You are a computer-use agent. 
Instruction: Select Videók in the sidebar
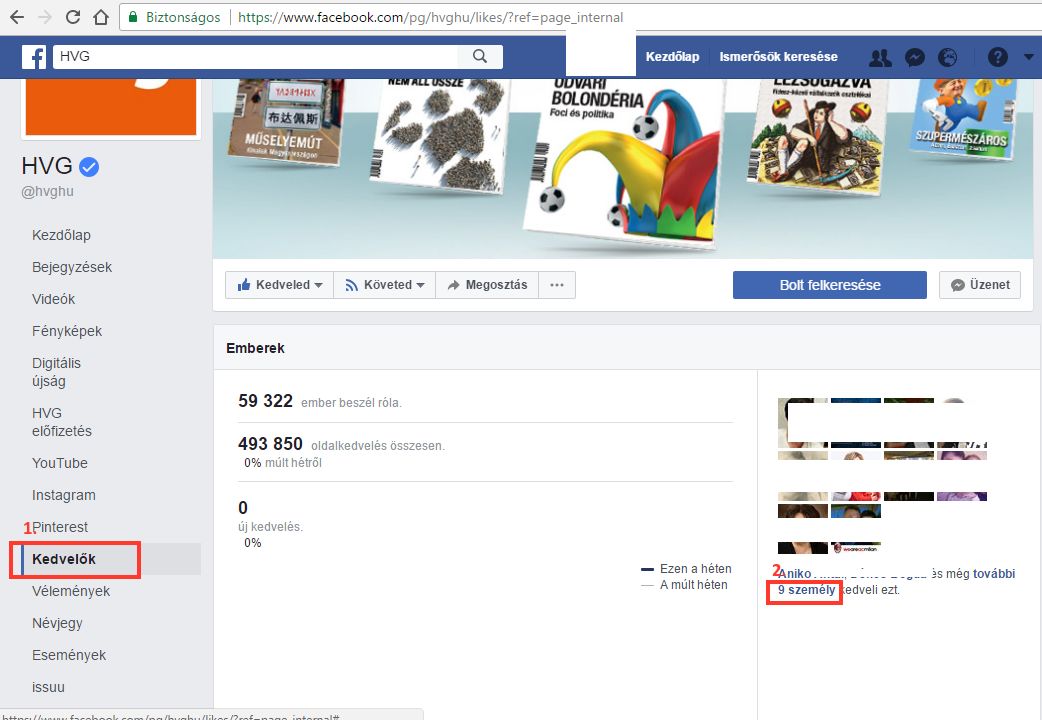(x=53, y=299)
